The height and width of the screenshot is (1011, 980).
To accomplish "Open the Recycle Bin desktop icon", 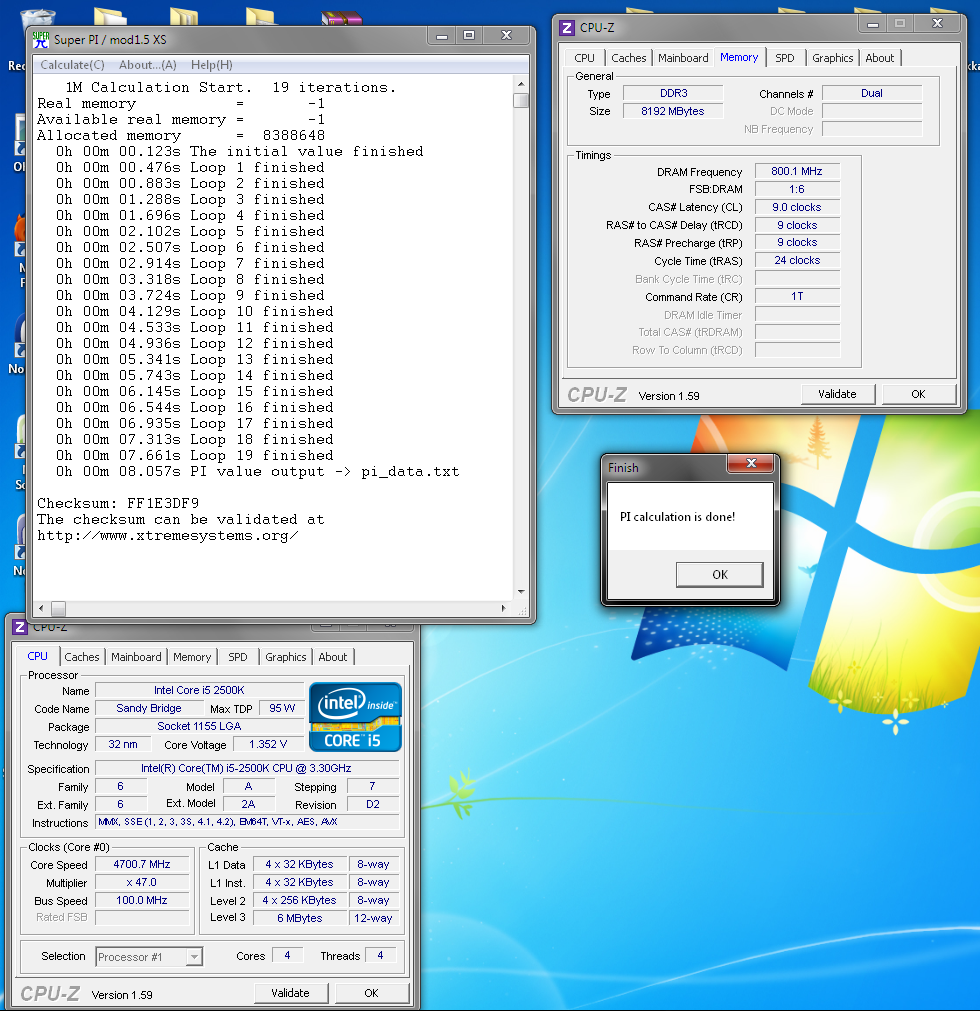I will (37, 15).
